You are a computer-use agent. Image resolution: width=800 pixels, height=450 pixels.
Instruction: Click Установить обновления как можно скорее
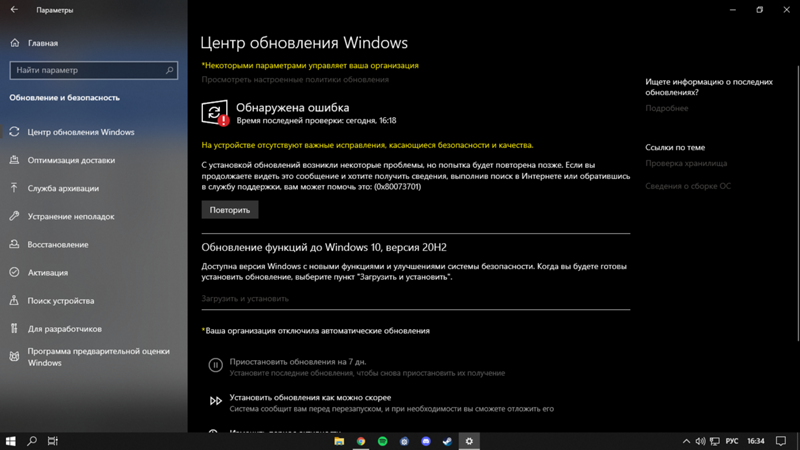(310, 397)
